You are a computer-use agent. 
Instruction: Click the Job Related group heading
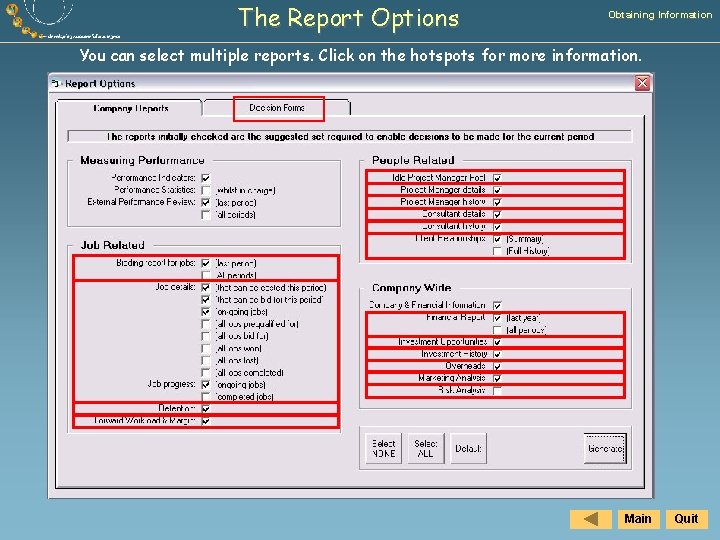click(112, 245)
